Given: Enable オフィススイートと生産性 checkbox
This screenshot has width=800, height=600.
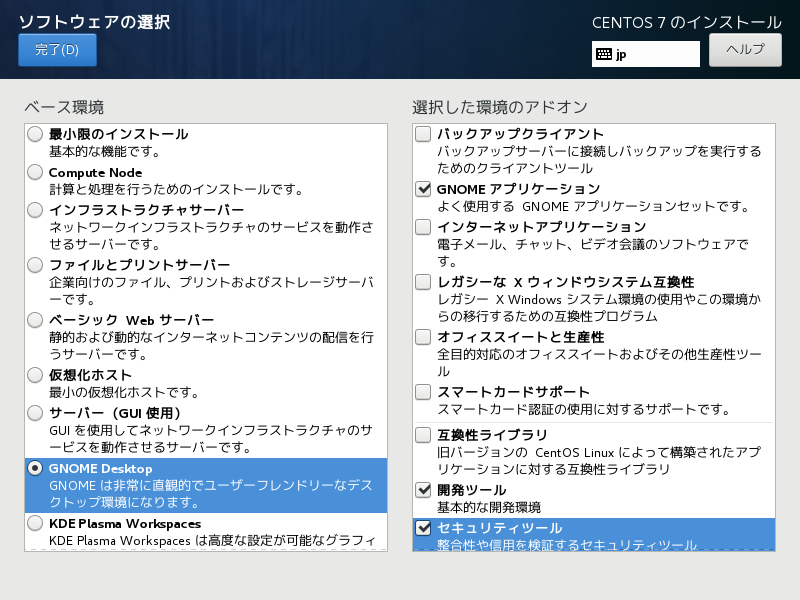Looking at the screenshot, I should [423, 337].
